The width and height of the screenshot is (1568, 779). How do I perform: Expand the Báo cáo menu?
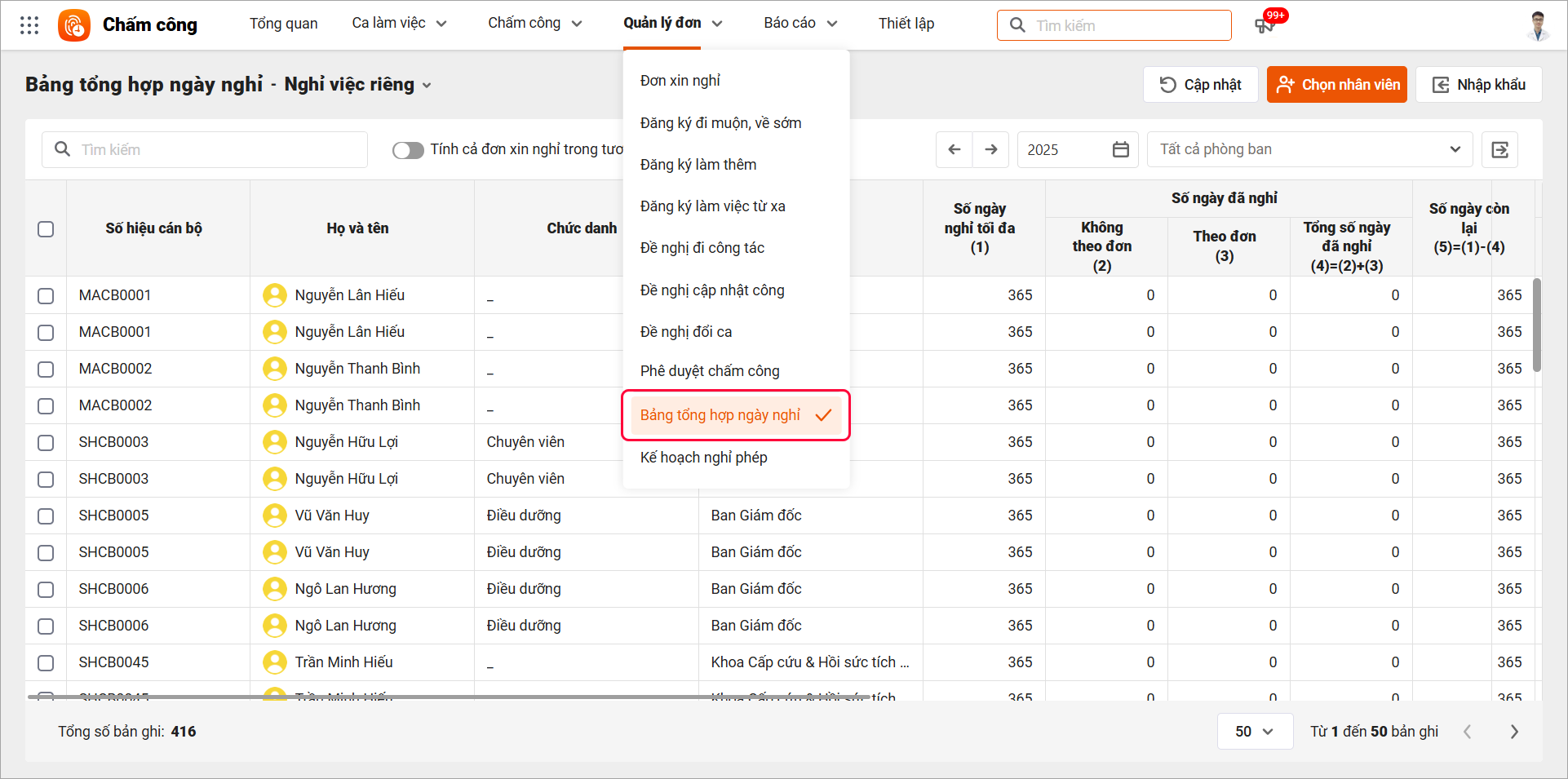800,24
